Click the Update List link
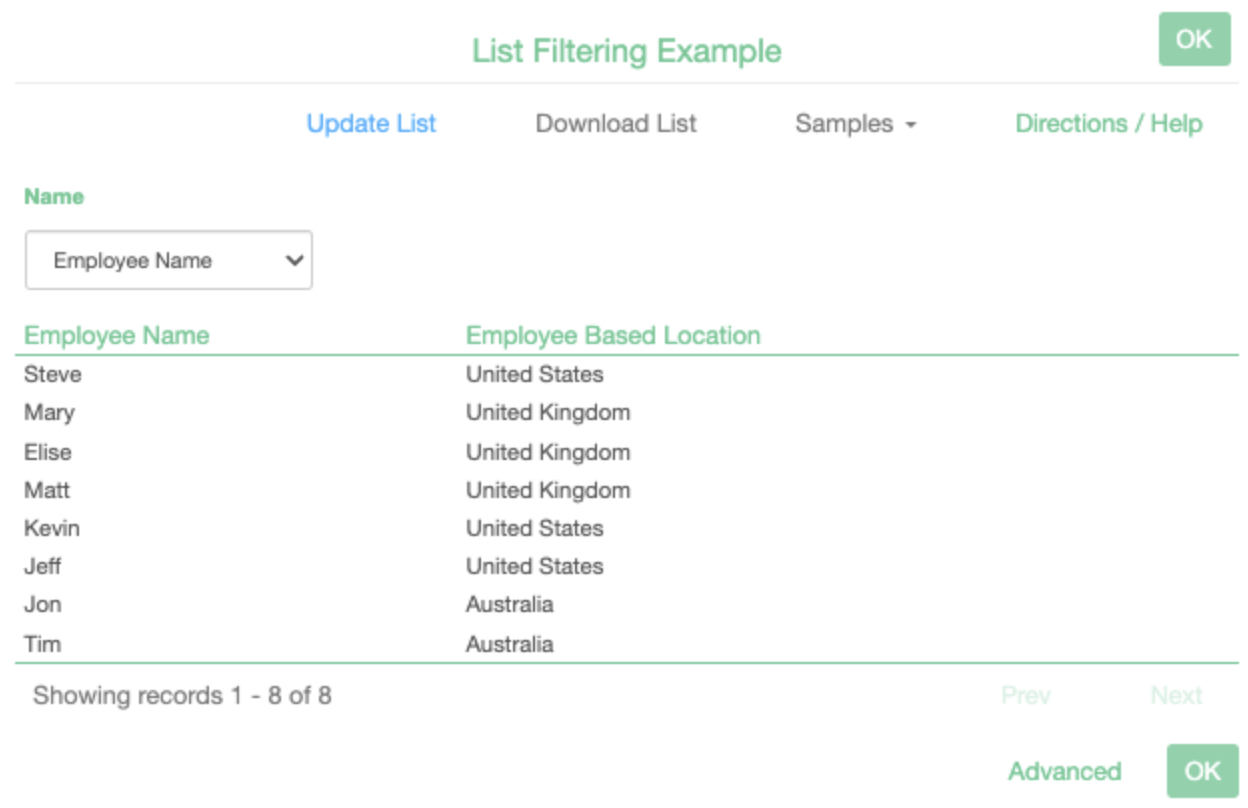Screen dimensions: 1248x808 tap(371, 124)
